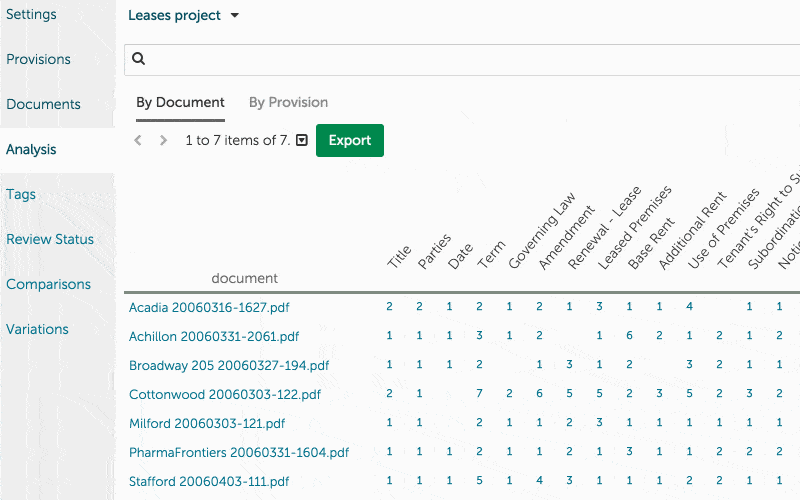Click the Title column header
This screenshot has height=500, width=800.
tap(399, 256)
